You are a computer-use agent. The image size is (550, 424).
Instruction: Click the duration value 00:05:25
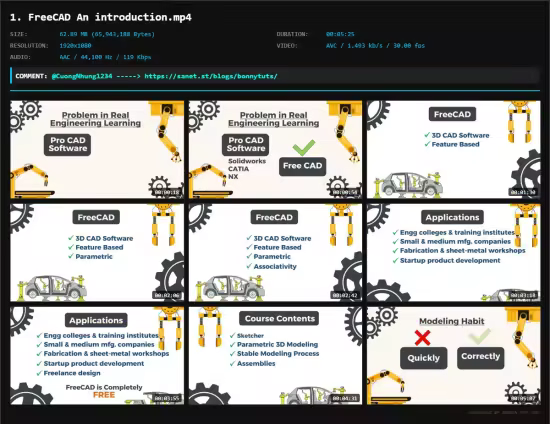point(340,34)
